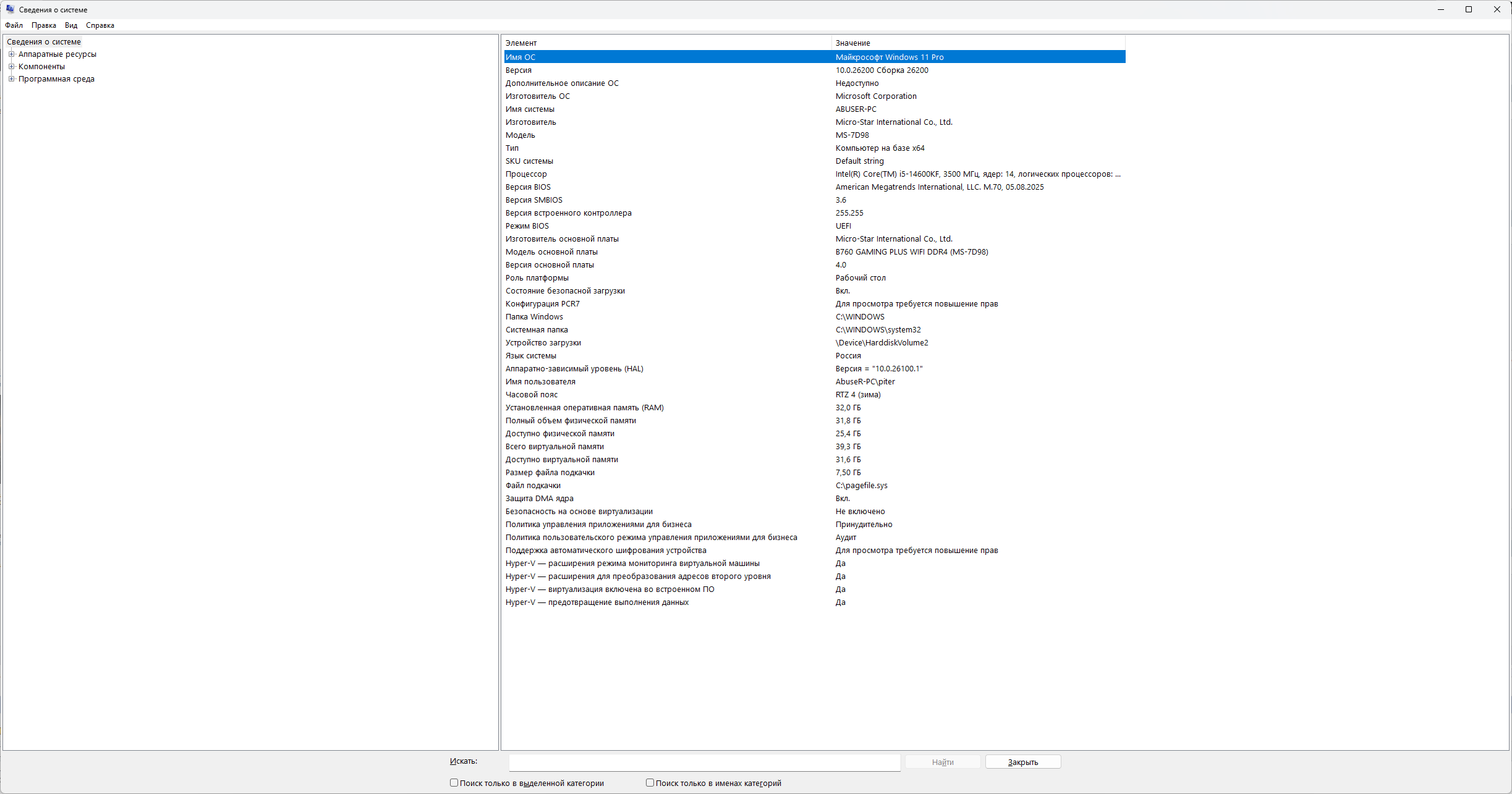Screen dimensions: 1512x794
Task: Click the Значение column header
Action: (979, 43)
